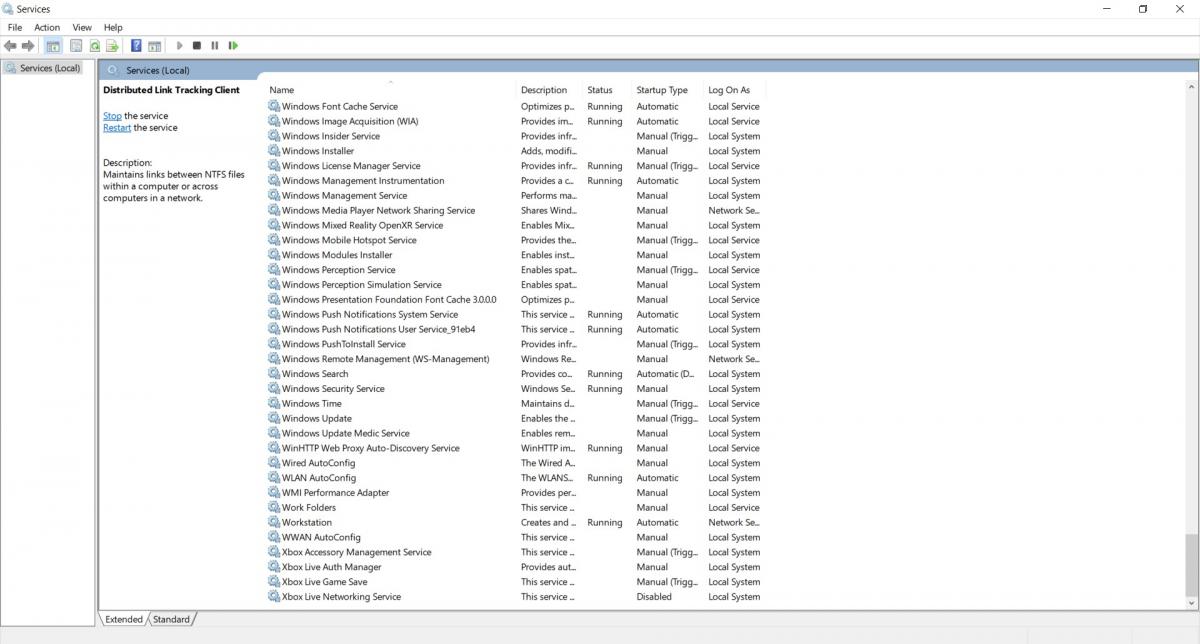Viewport: 1200px width, 644px height.
Task: Click the Refresh toolbar icon
Action: [95, 46]
